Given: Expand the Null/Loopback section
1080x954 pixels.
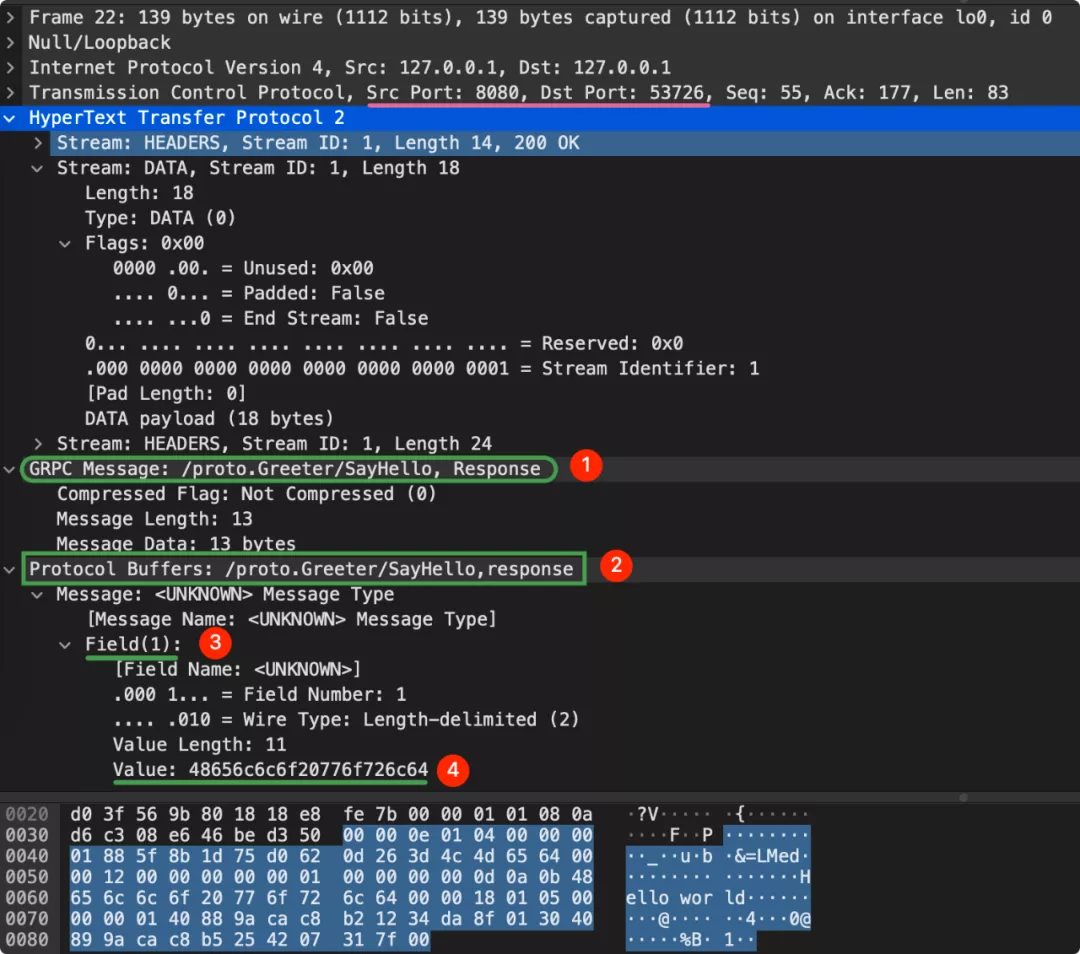Looking at the screenshot, I should pyautogui.click(x=10, y=42).
